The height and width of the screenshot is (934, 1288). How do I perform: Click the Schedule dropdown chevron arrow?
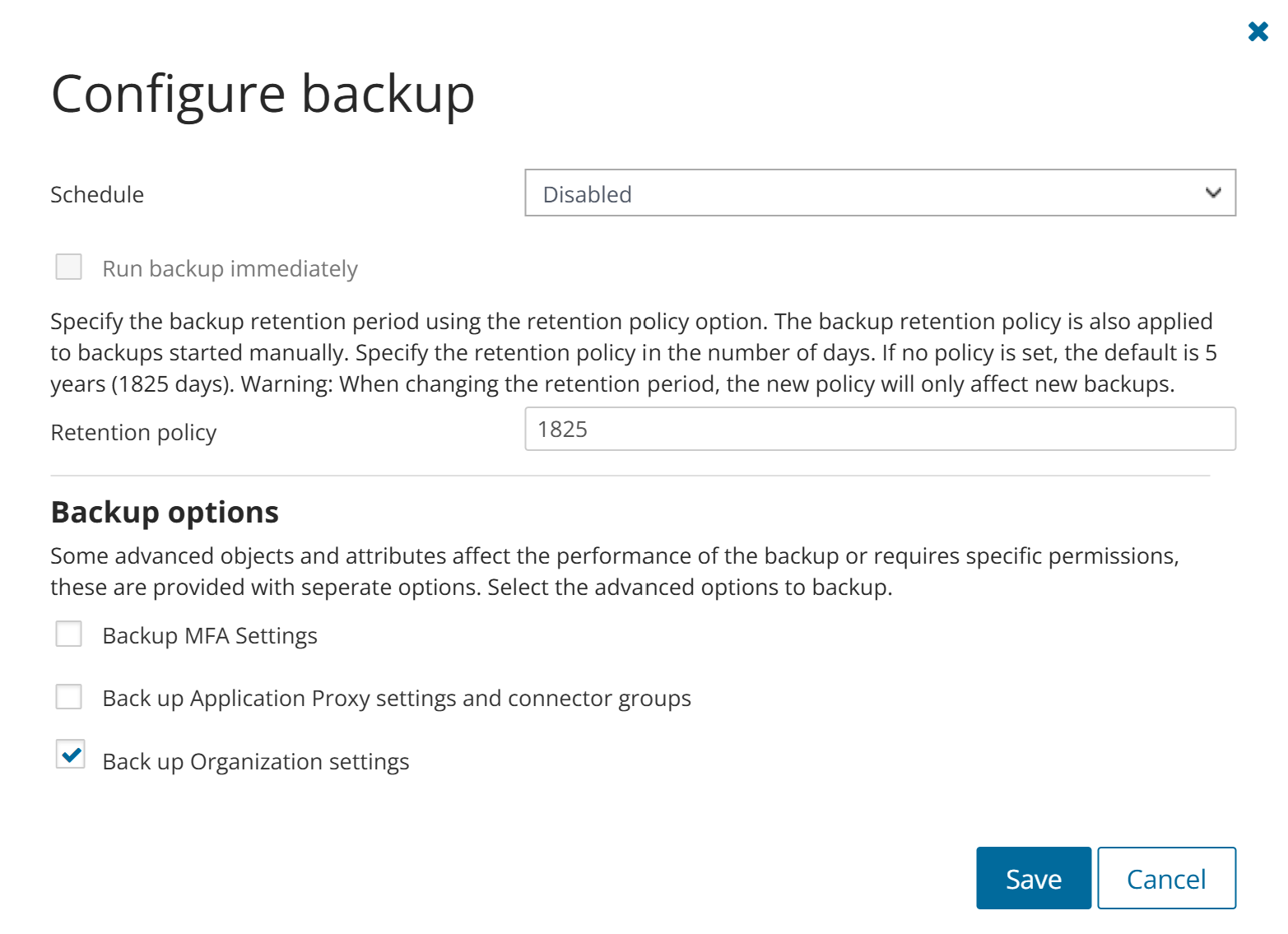pos(1212,193)
